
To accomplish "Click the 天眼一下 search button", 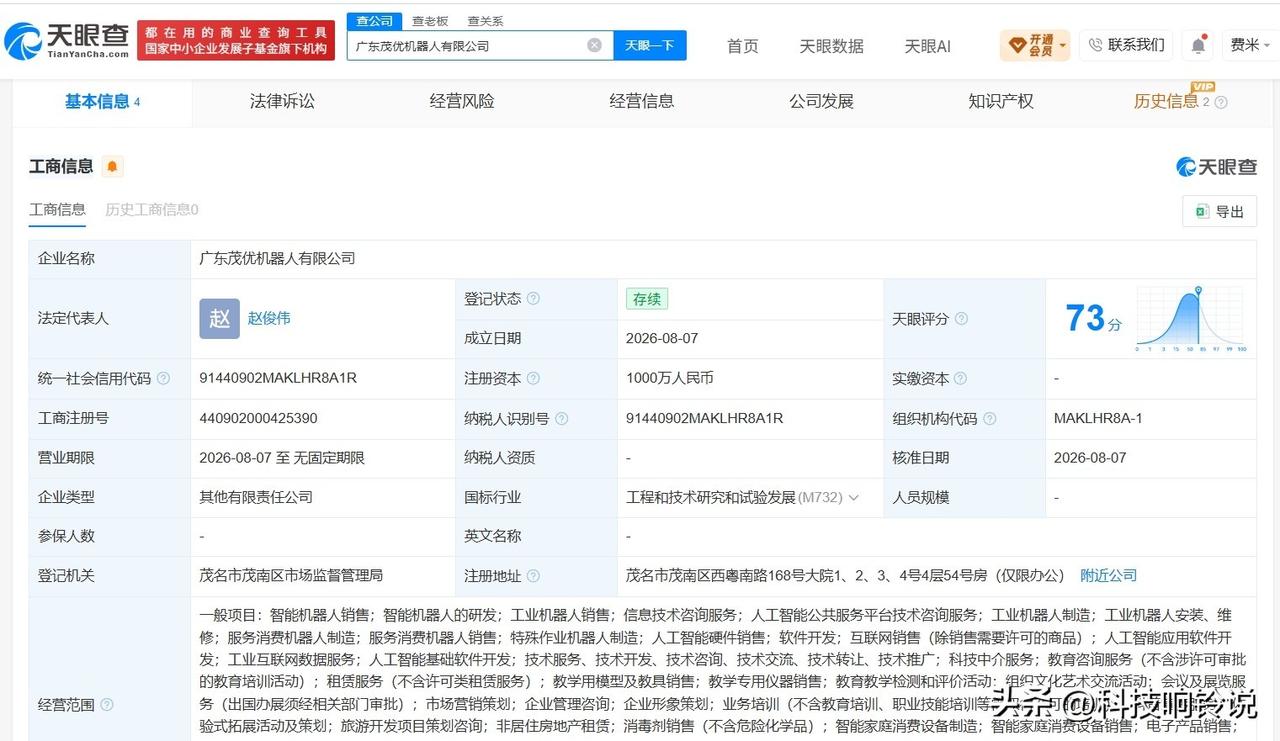I will pyautogui.click(x=650, y=45).
